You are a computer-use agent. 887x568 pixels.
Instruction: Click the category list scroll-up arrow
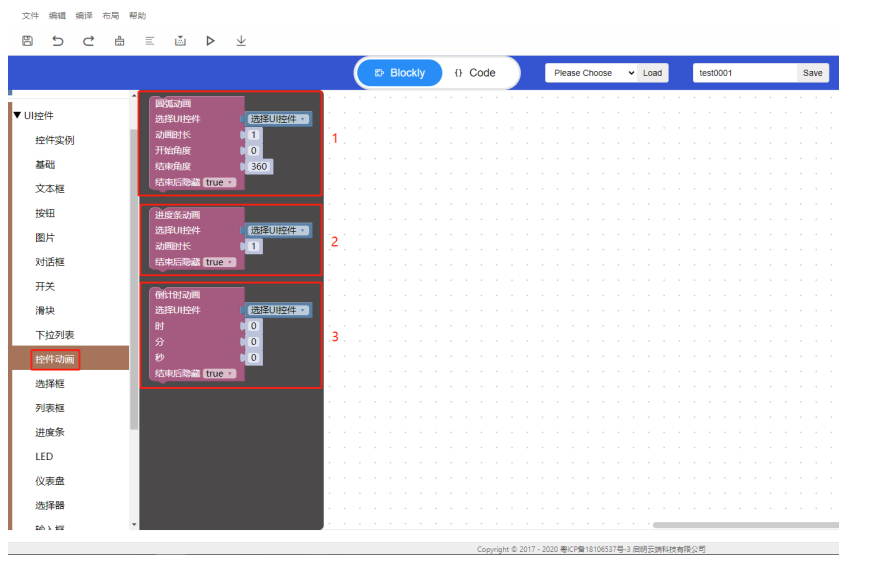coord(134,96)
